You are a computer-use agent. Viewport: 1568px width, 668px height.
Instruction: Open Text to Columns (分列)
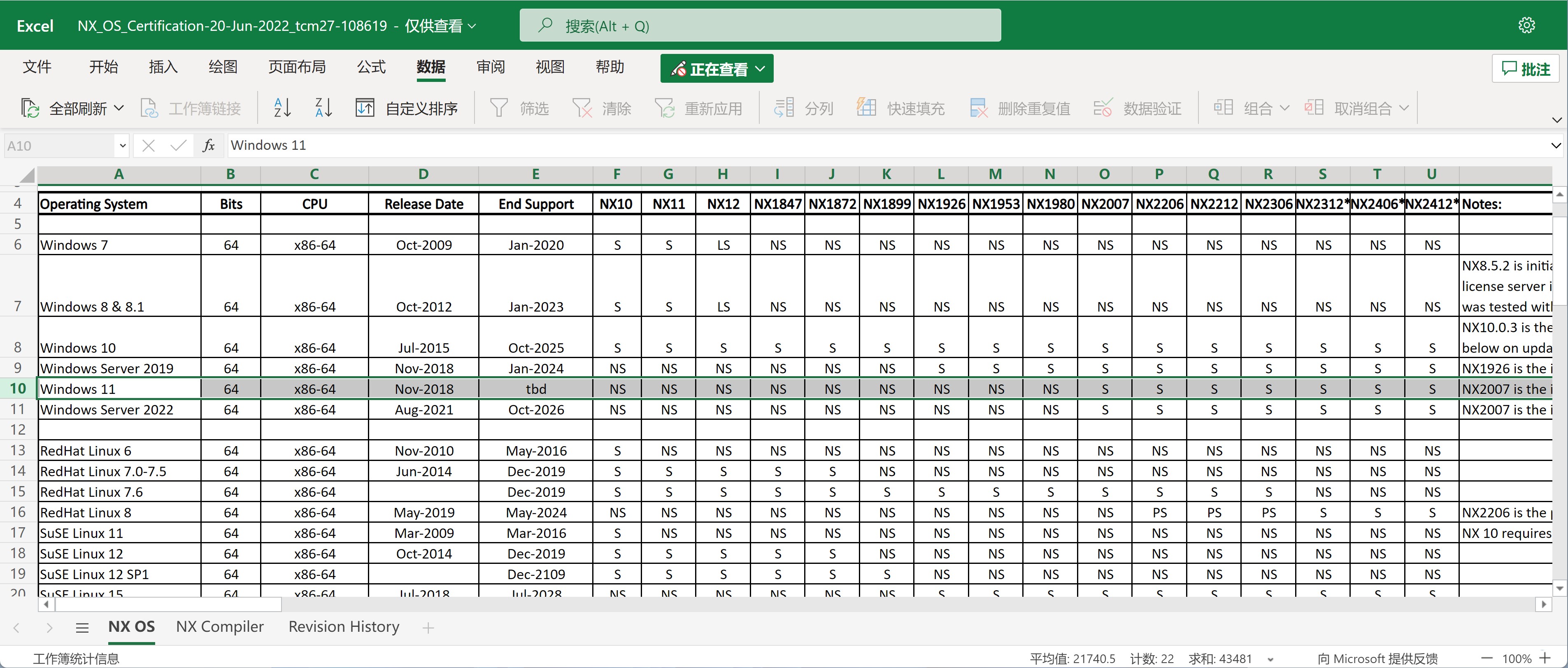[803, 108]
